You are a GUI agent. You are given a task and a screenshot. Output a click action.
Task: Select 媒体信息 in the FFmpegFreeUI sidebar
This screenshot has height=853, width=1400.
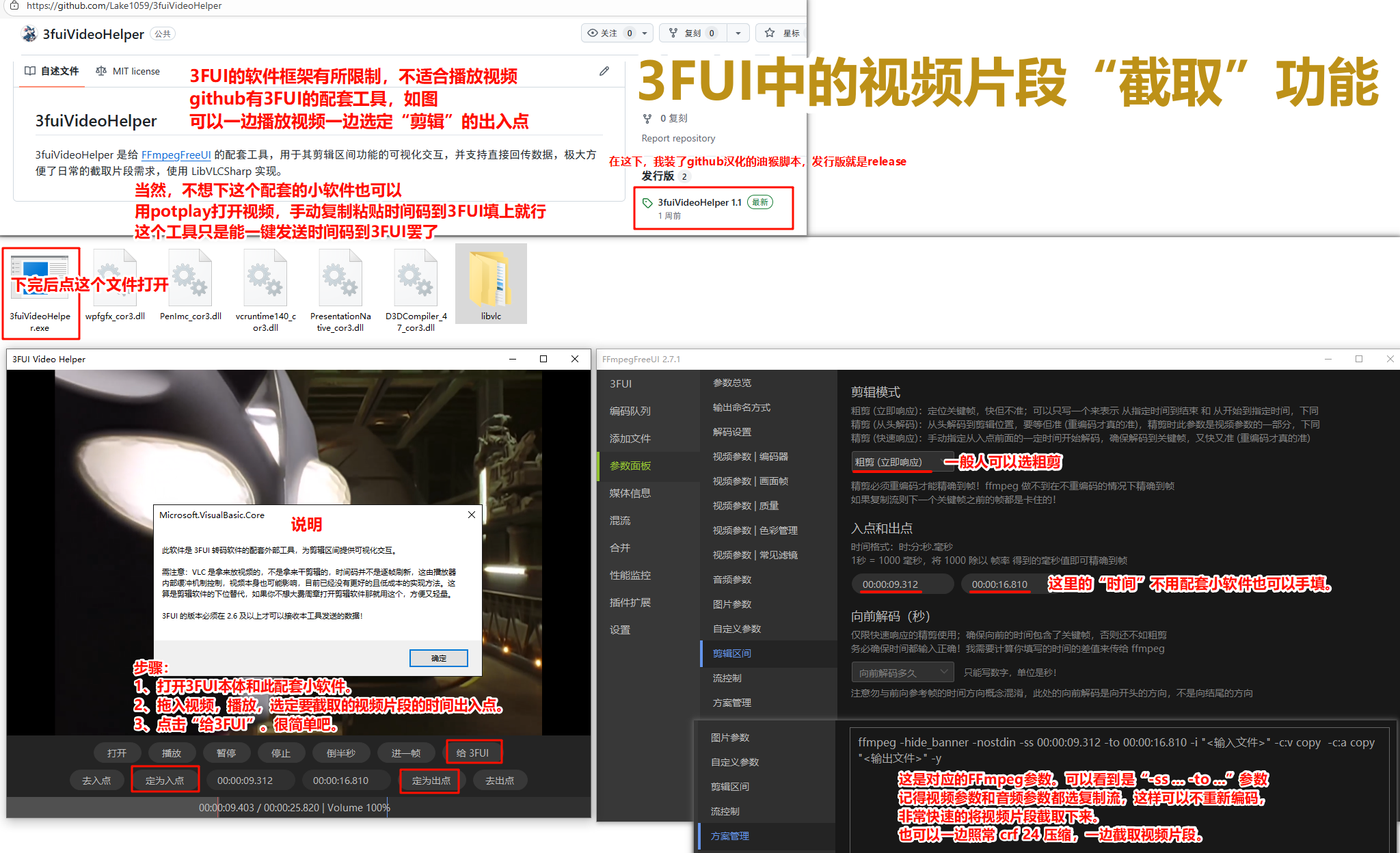629,493
